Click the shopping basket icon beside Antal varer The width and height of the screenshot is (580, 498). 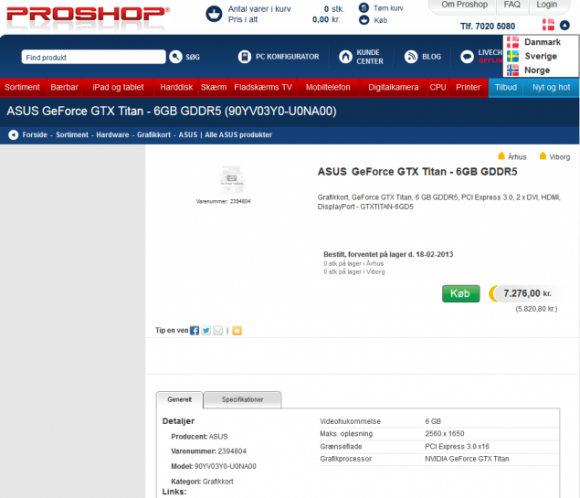[x=214, y=14]
